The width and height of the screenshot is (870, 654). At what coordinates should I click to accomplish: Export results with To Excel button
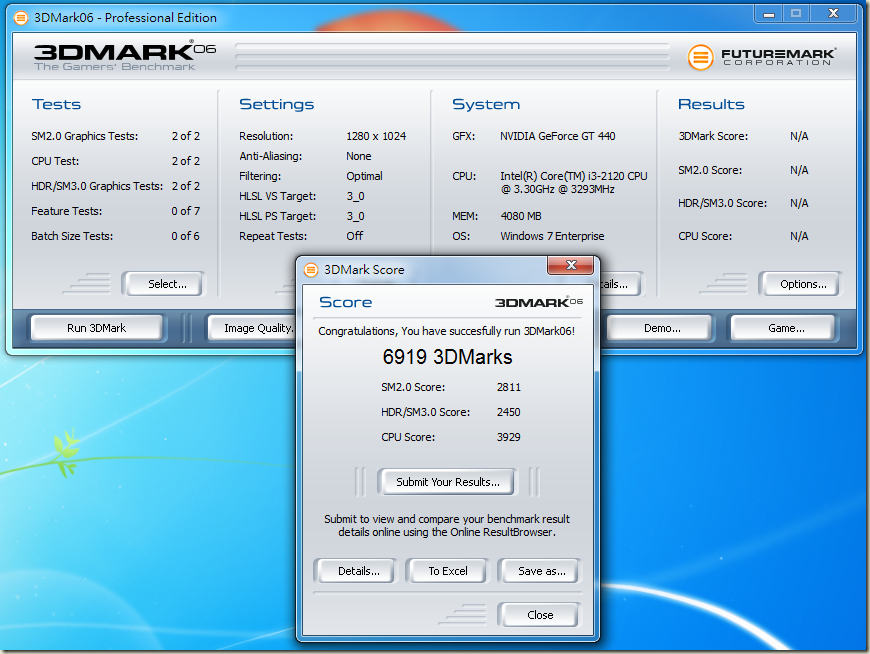(448, 571)
